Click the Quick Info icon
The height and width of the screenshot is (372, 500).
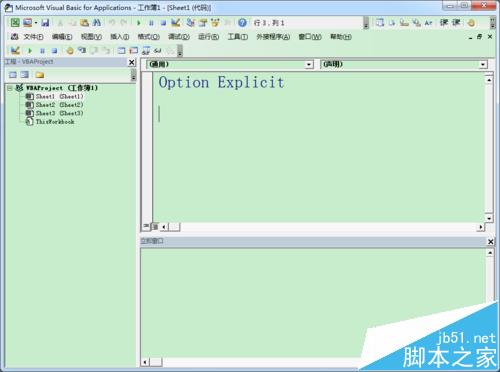click(x=404, y=23)
